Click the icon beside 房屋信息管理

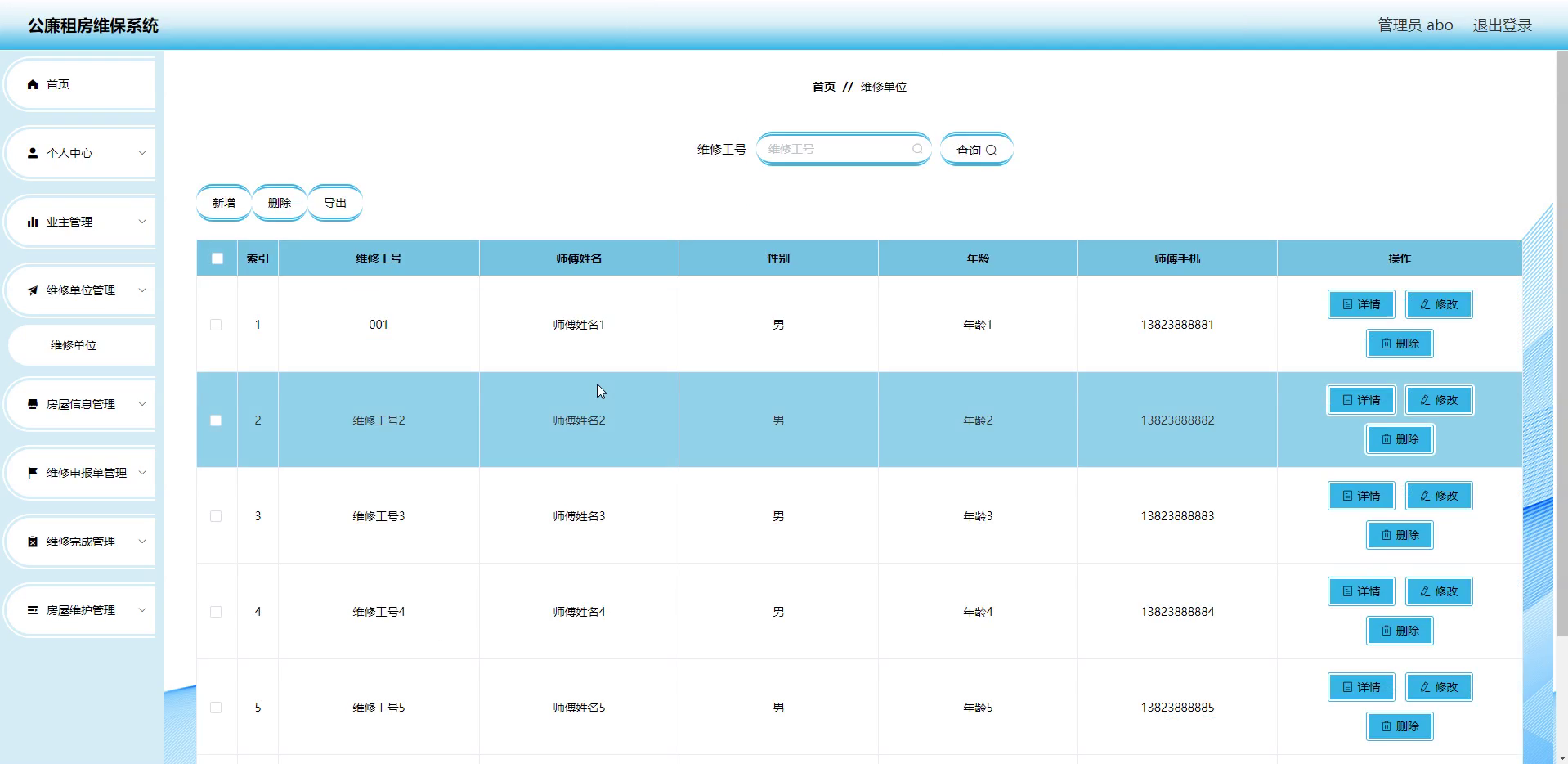coord(33,404)
